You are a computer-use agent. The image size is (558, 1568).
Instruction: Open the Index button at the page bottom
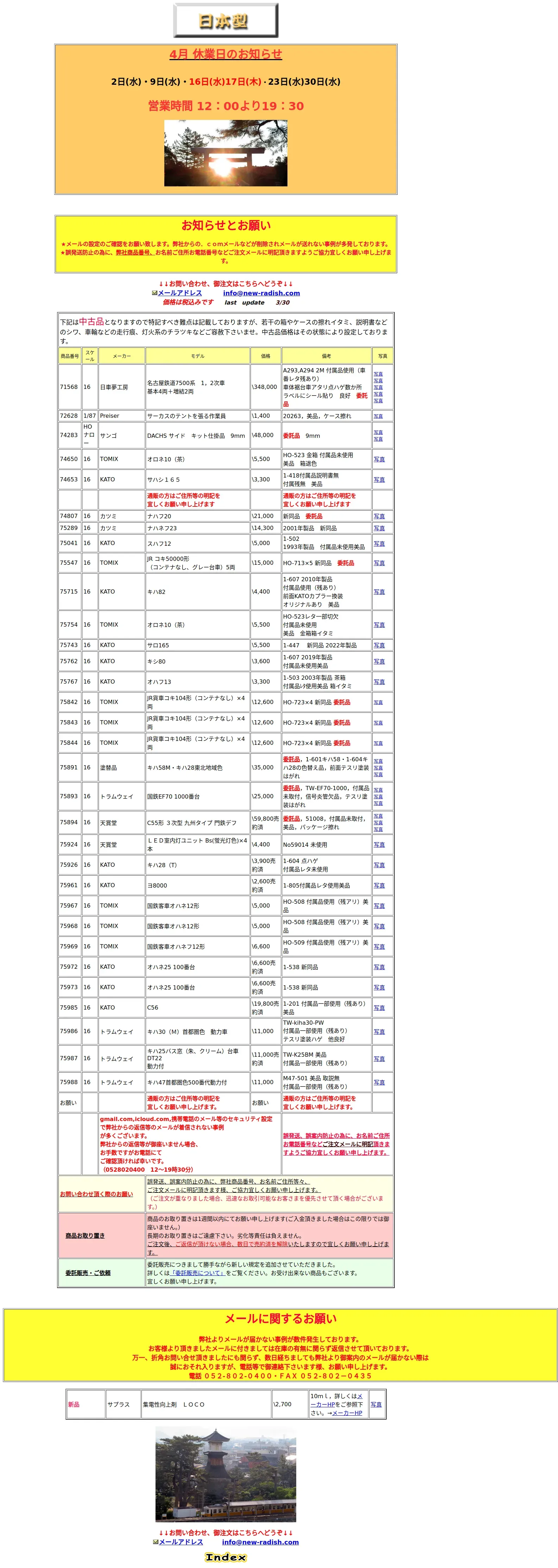tap(226, 1557)
